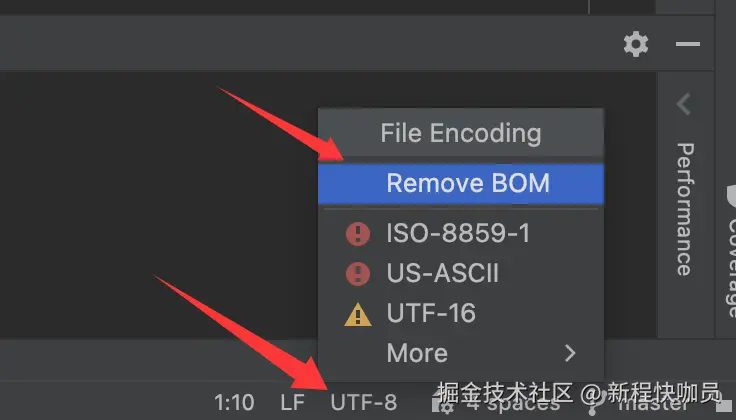The width and height of the screenshot is (736, 420).
Task: Click the 1:10 caret position indicator
Action: click(234, 403)
